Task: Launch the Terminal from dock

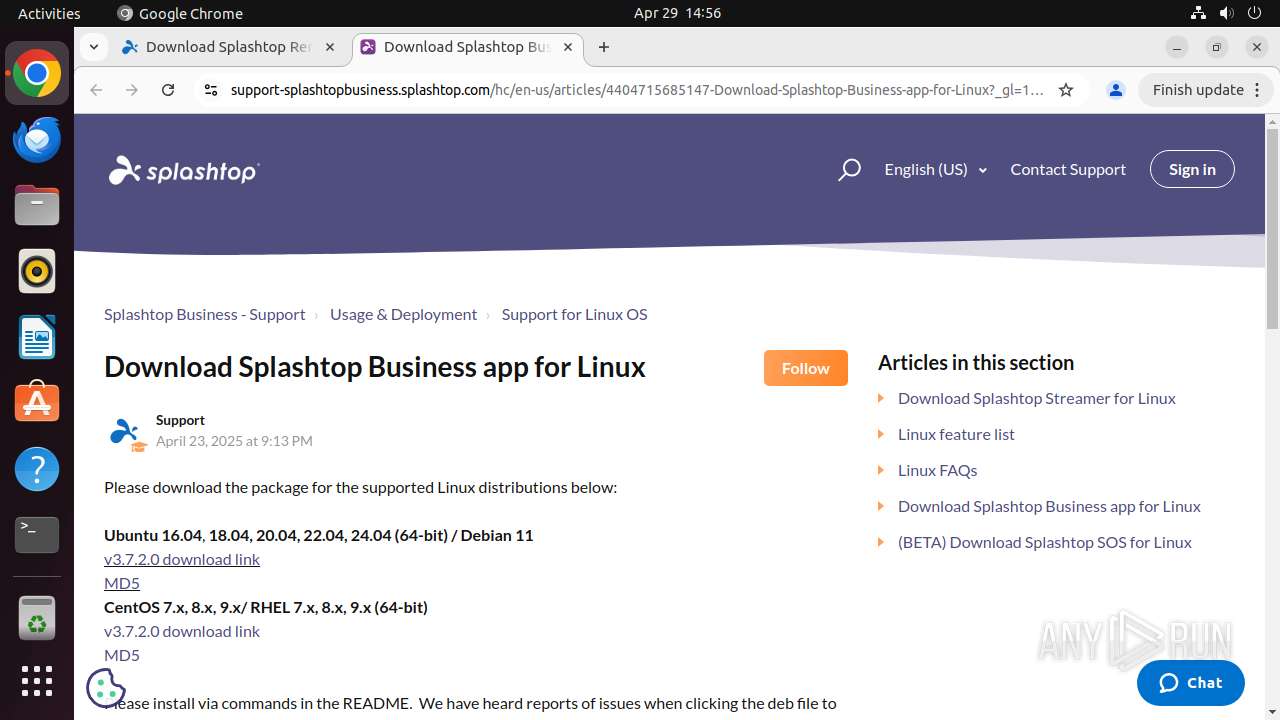Action: 37,534
